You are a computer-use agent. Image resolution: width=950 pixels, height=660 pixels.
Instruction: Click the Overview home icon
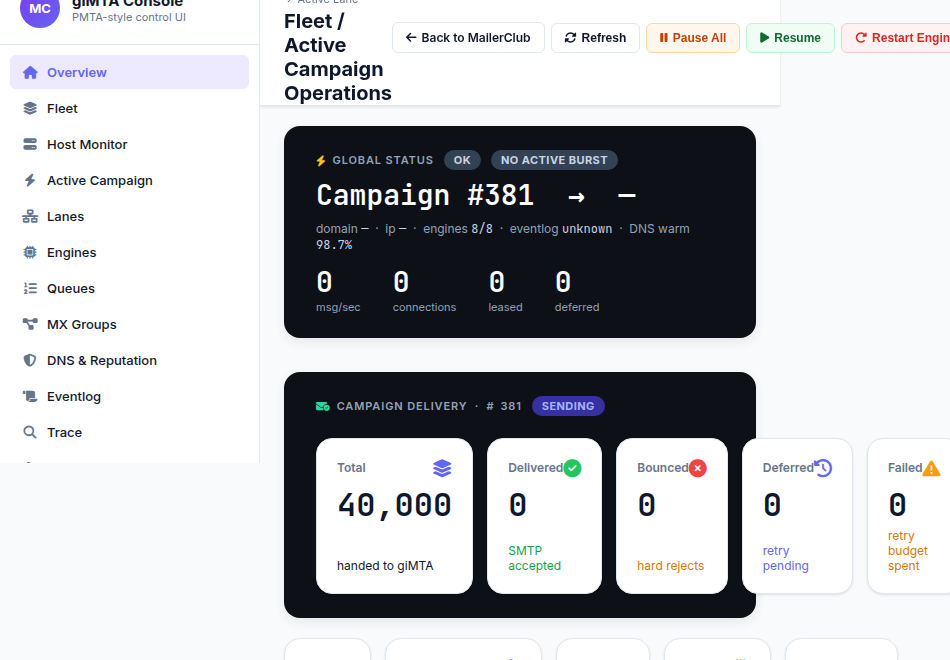click(x=30, y=73)
